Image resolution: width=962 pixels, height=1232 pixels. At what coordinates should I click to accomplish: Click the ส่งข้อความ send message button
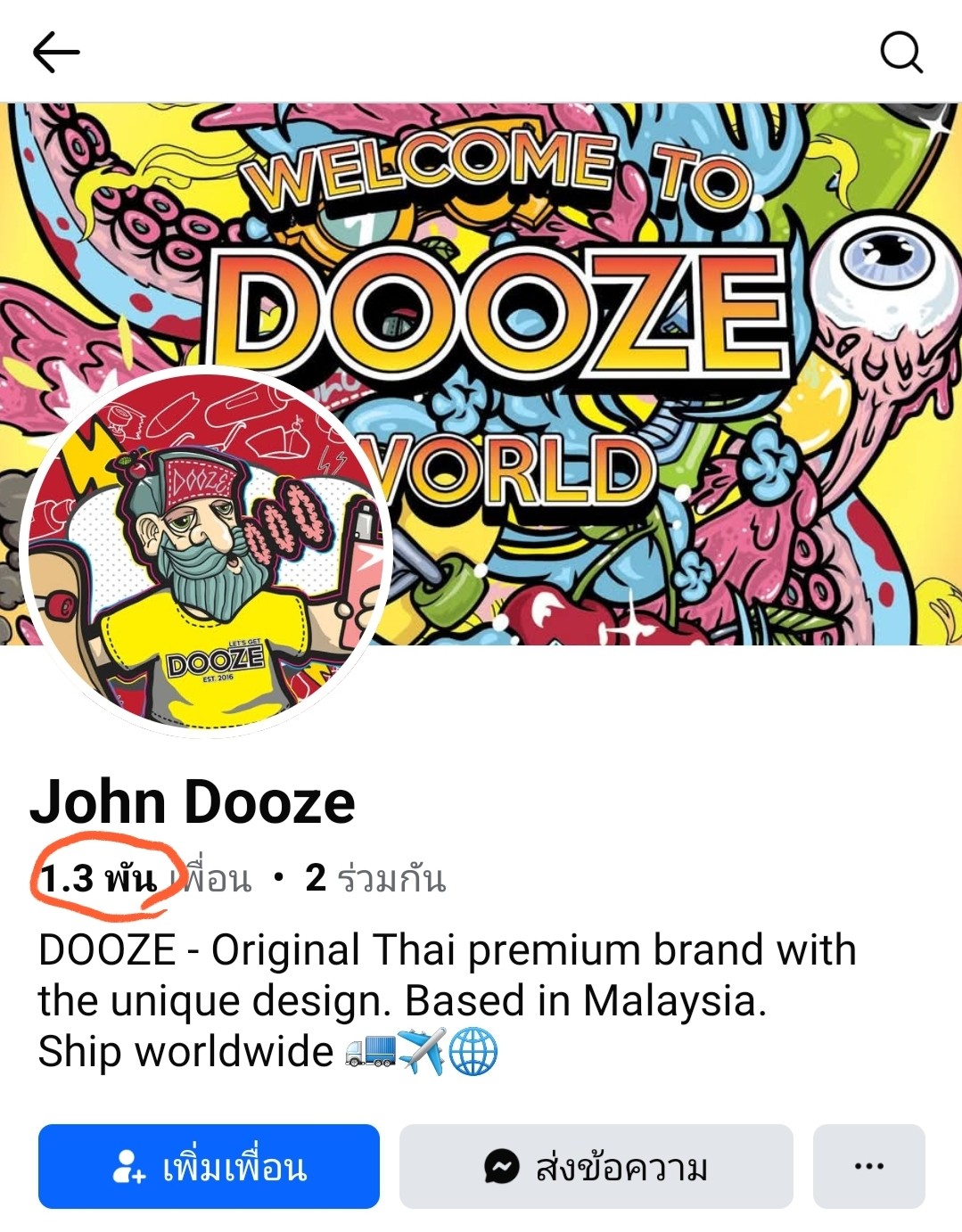[x=596, y=1166]
